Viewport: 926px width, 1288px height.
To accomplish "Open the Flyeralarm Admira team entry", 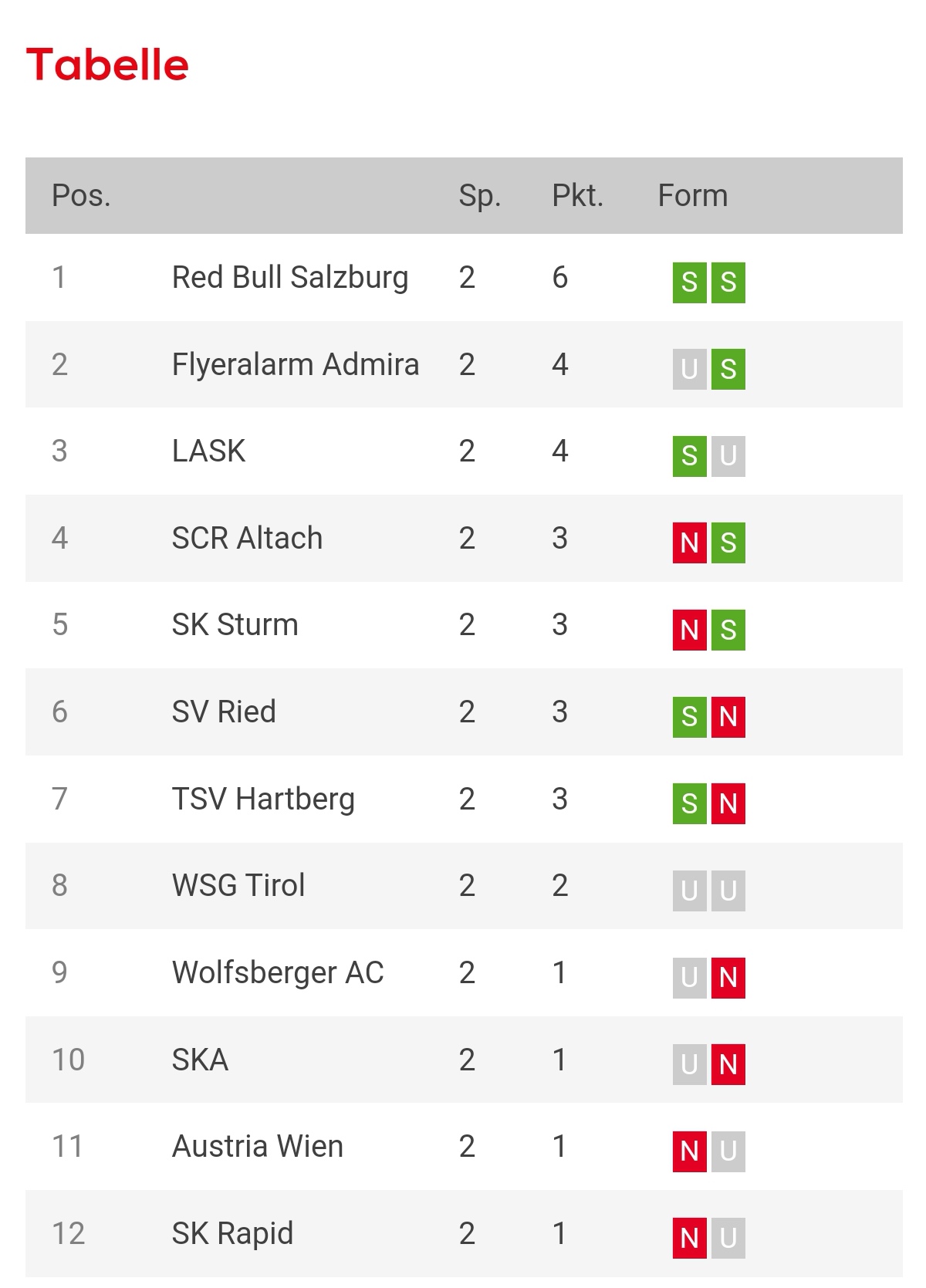I will (296, 364).
